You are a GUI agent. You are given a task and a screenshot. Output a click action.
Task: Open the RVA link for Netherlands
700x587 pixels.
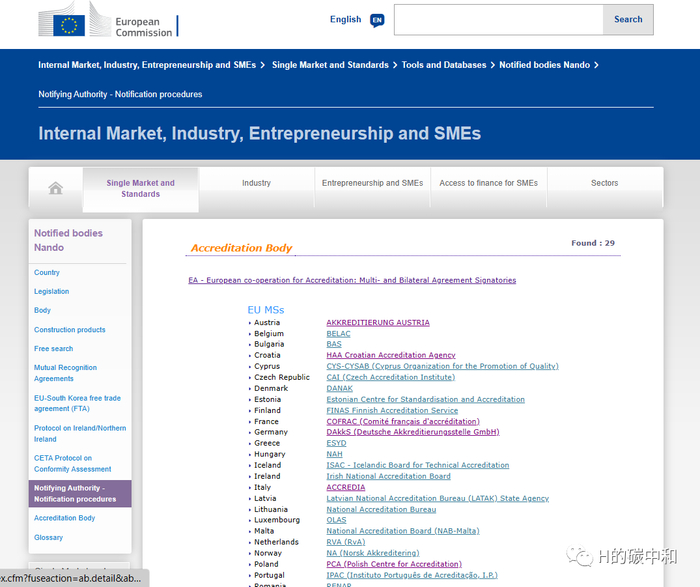(x=346, y=542)
